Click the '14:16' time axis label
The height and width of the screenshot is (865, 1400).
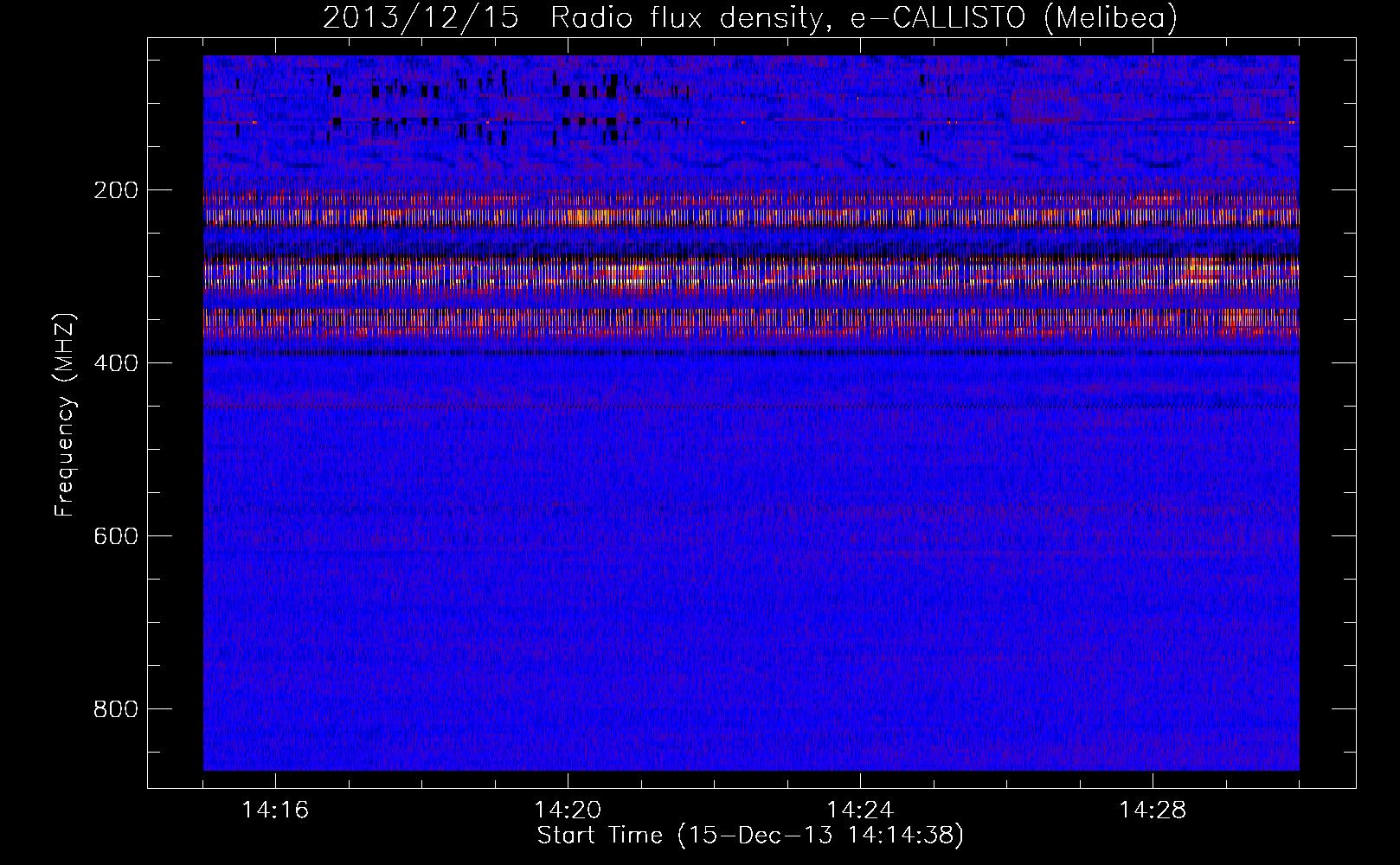[x=275, y=811]
